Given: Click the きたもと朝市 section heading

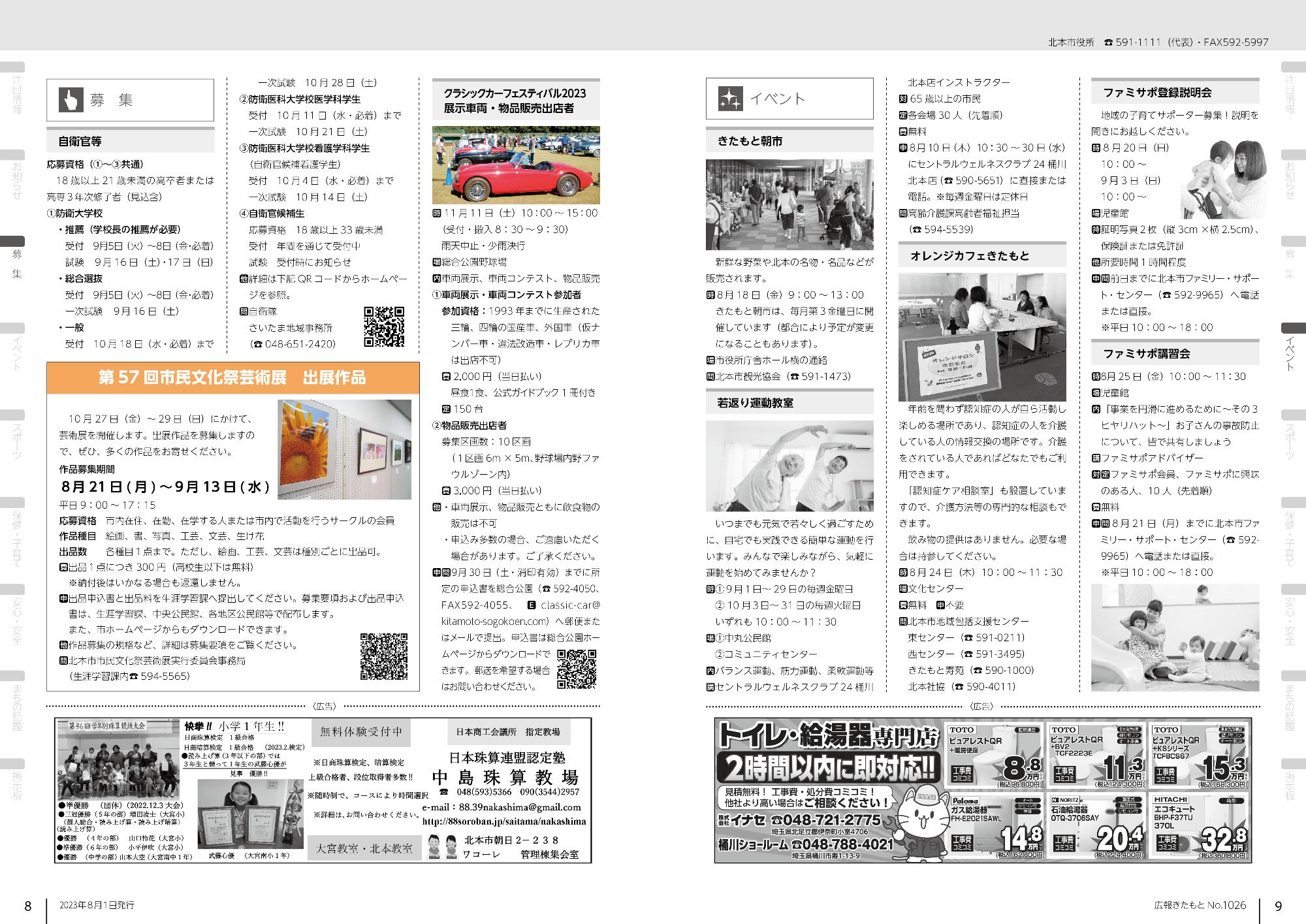Looking at the screenshot, I should click(x=789, y=140).
